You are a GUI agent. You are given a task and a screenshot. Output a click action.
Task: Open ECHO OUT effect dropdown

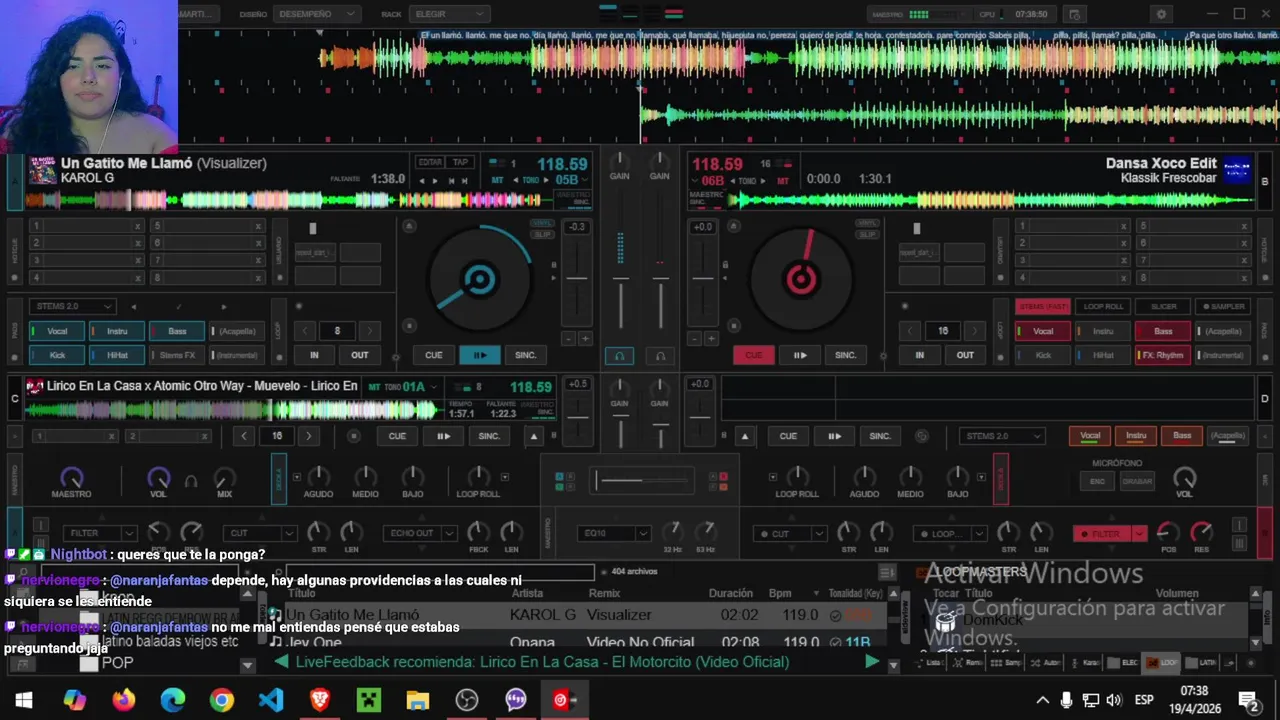pos(419,533)
